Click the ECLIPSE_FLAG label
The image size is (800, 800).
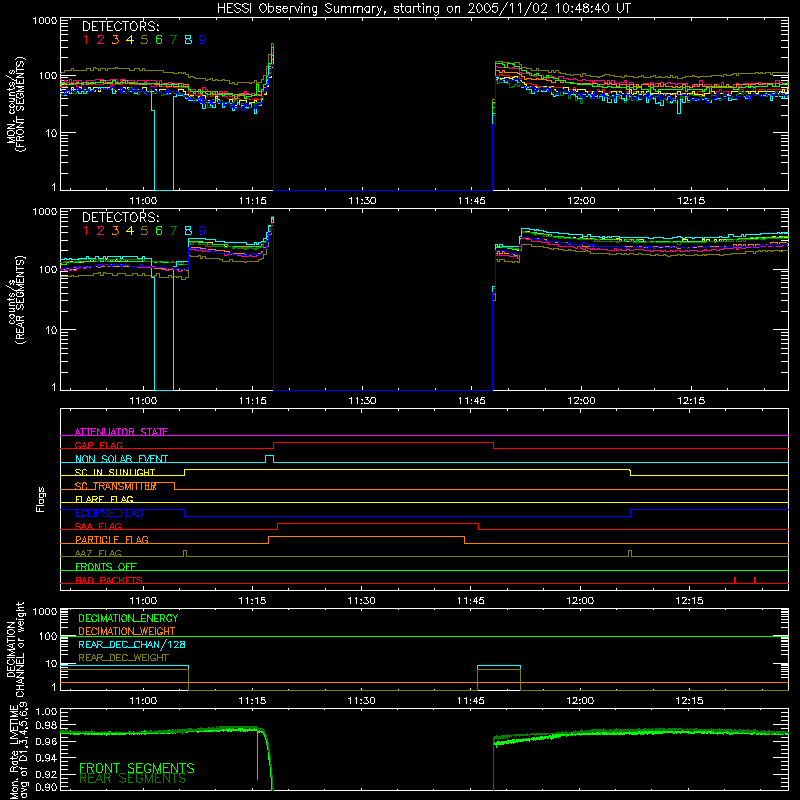pyautogui.click(x=109, y=513)
